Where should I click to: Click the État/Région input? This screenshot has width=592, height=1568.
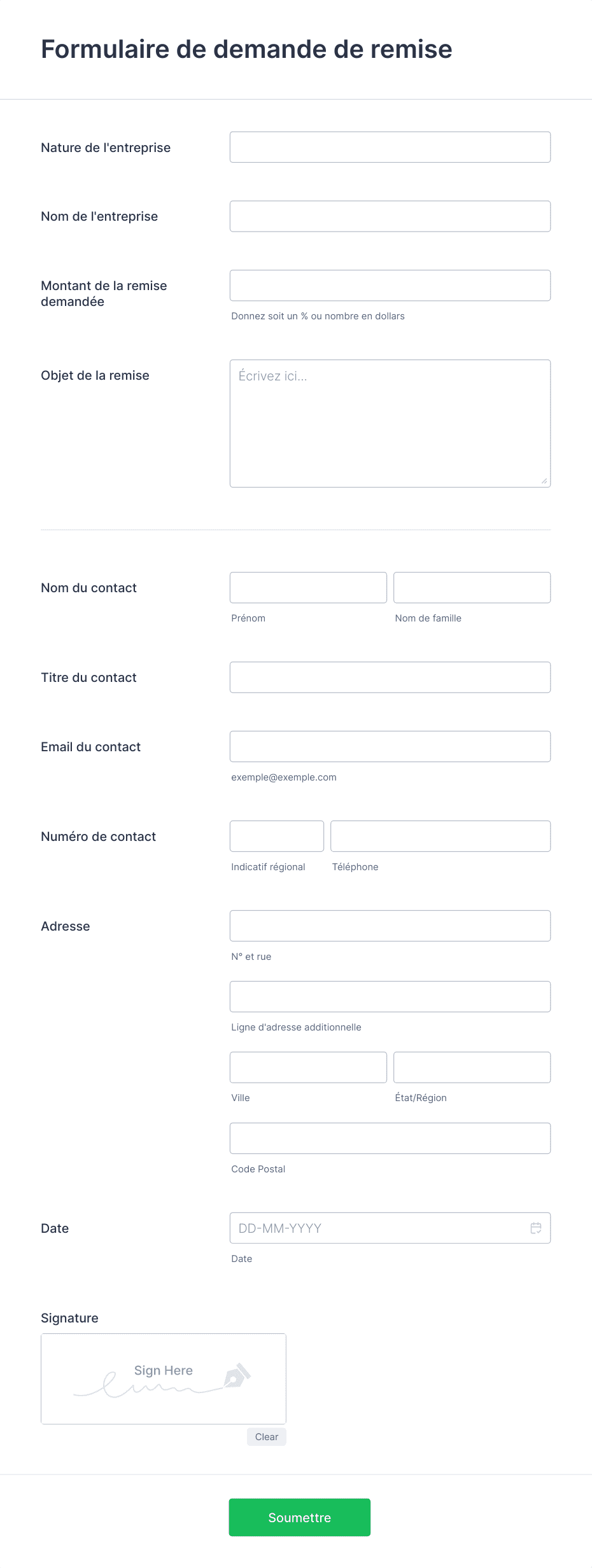[x=472, y=1067]
